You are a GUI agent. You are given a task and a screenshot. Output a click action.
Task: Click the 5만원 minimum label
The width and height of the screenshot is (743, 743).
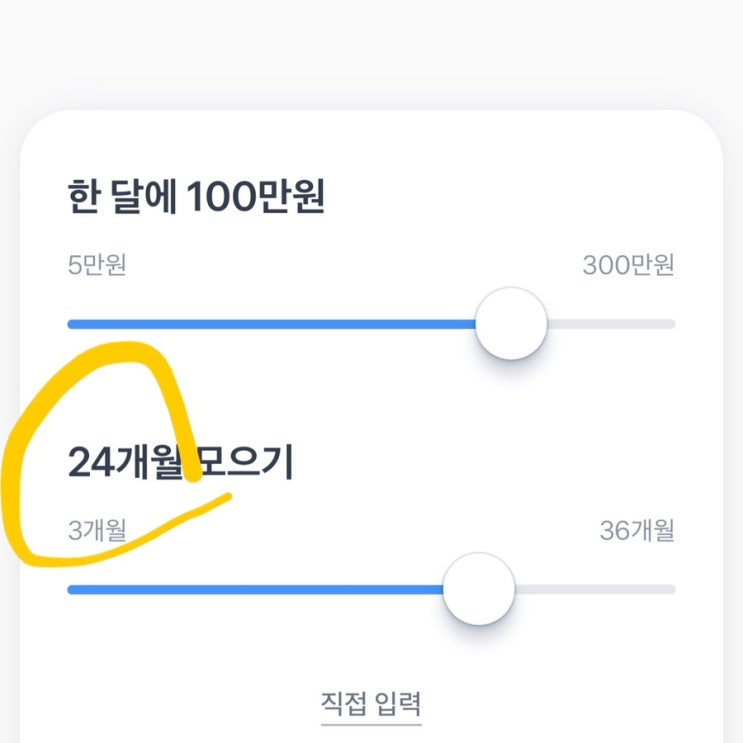click(96, 266)
